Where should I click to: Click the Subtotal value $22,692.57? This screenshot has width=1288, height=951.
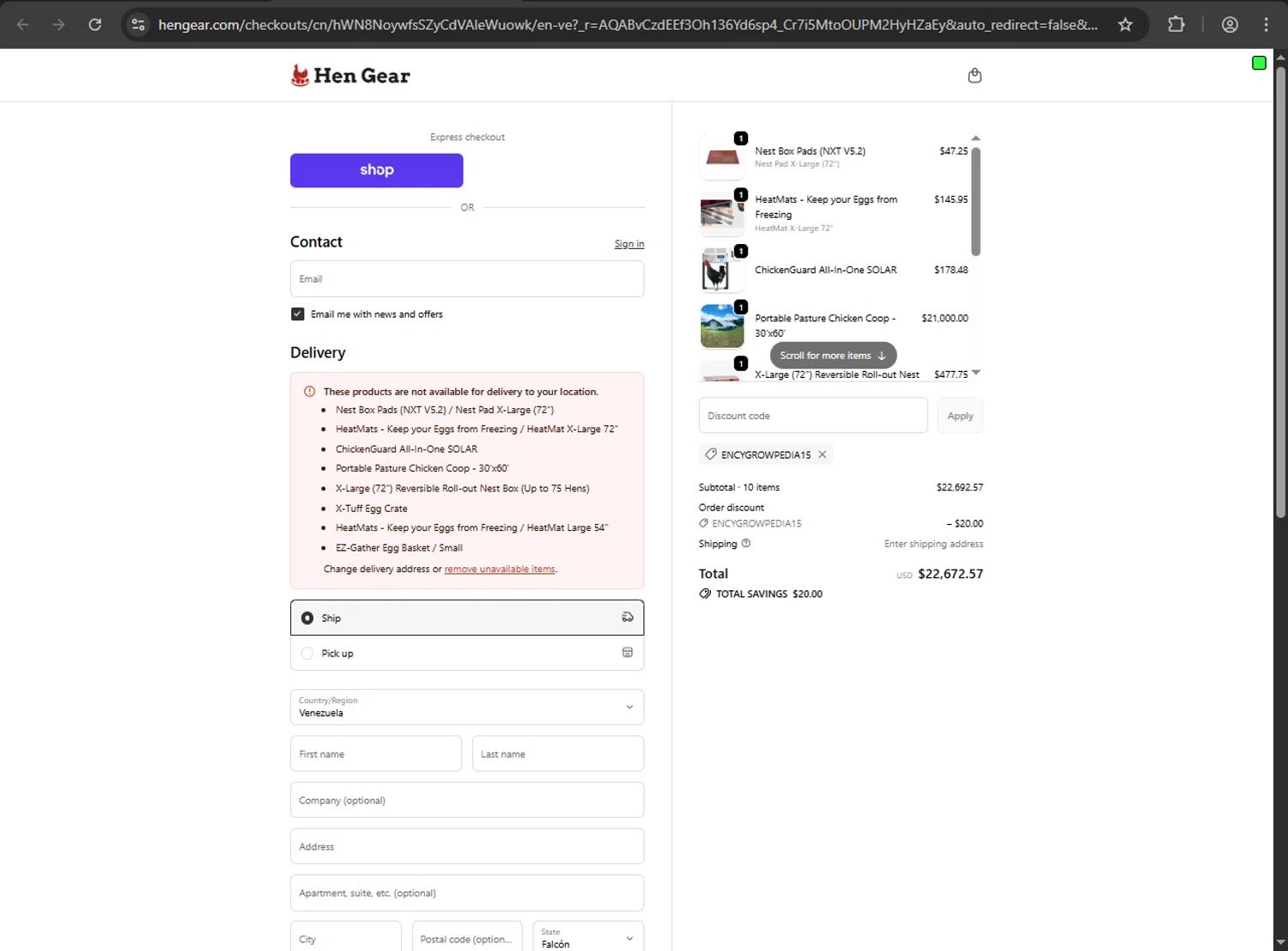[960, 487]
